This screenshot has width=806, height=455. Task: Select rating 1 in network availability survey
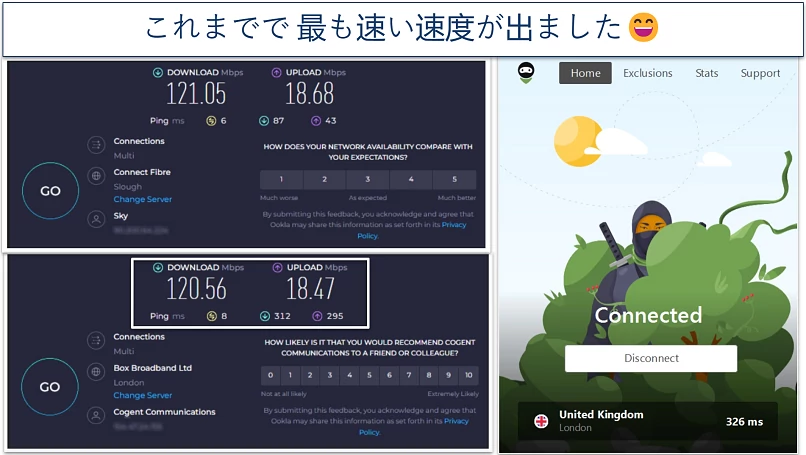pos(281,179)
